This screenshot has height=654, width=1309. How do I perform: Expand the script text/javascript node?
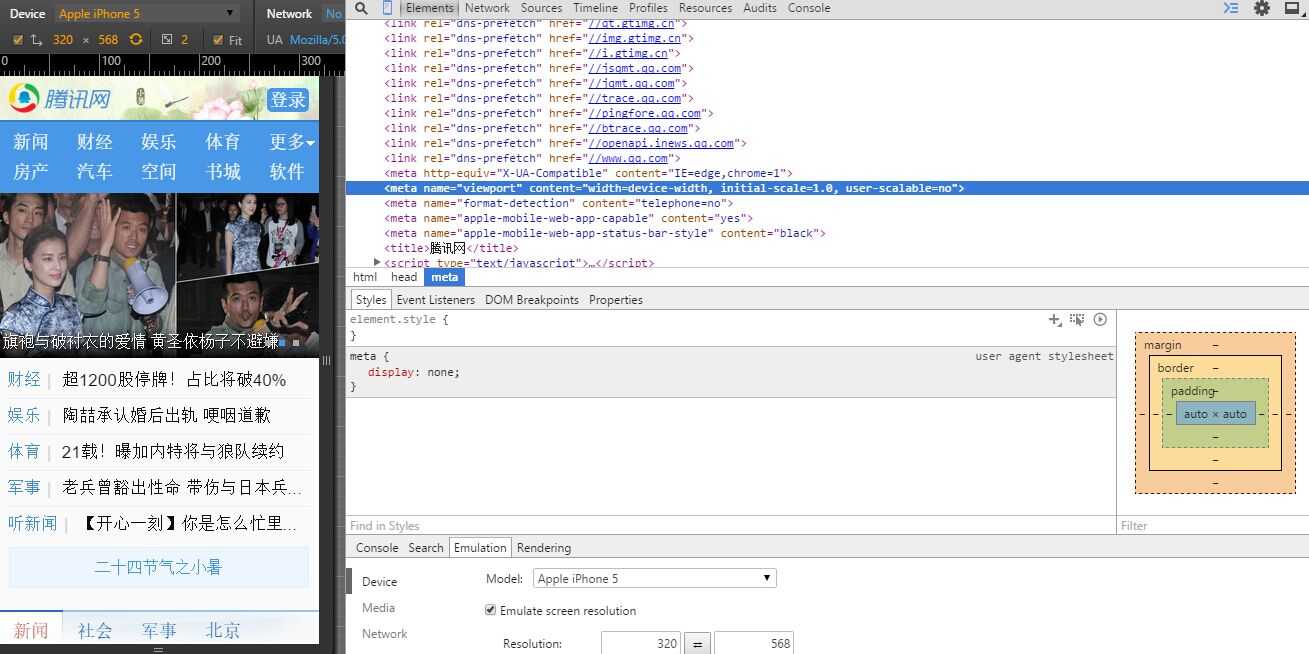coord(377,262)
